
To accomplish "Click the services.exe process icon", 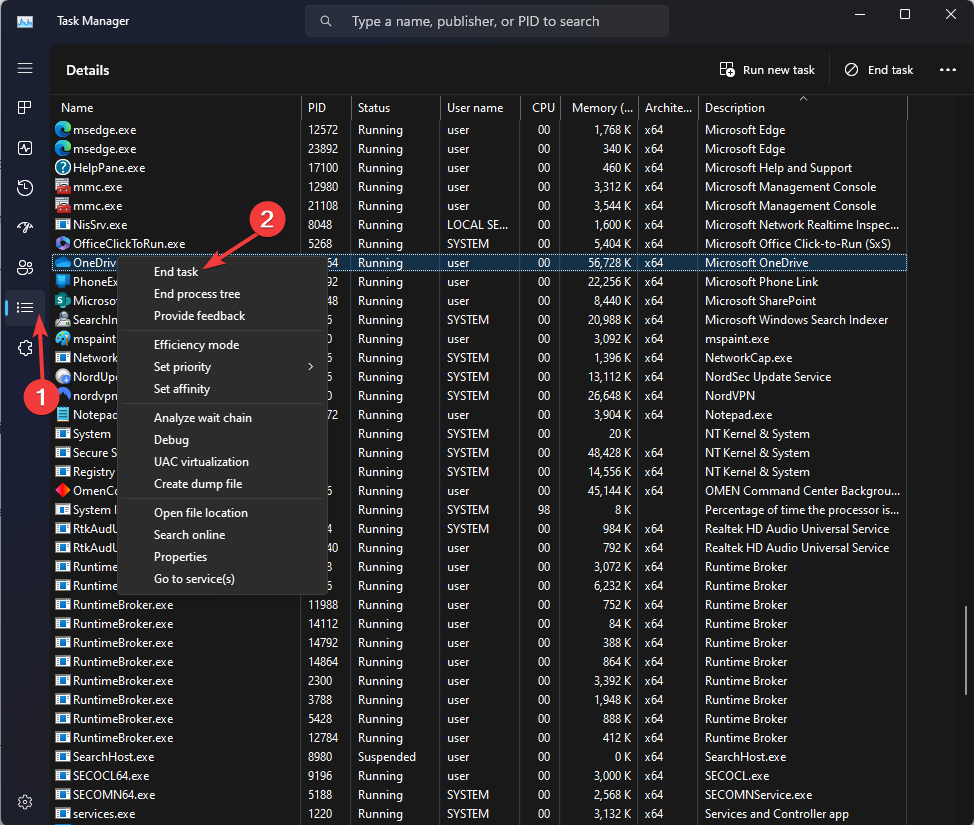I will point(63,813).
